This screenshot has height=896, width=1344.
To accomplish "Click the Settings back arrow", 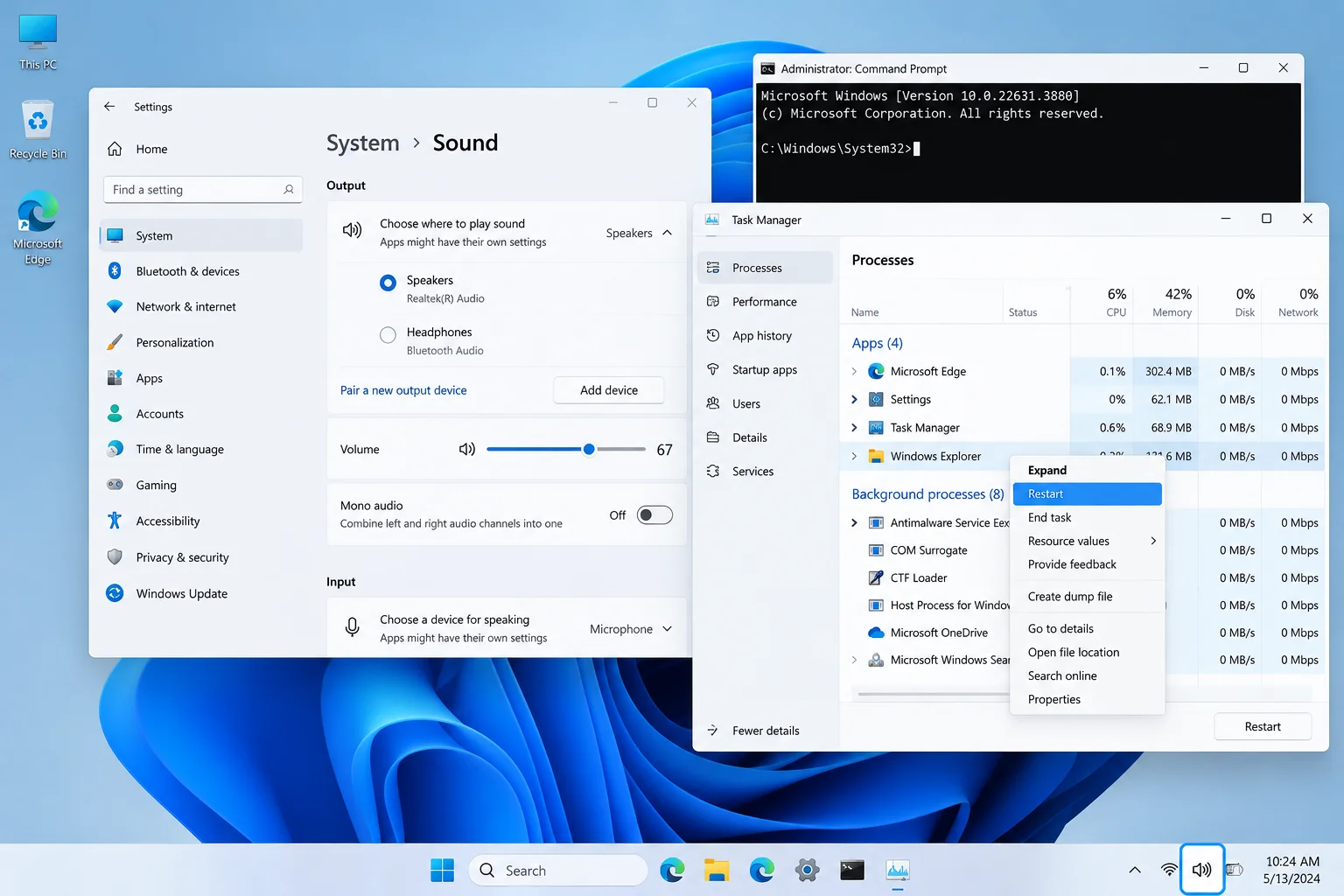I will point(109,107).
